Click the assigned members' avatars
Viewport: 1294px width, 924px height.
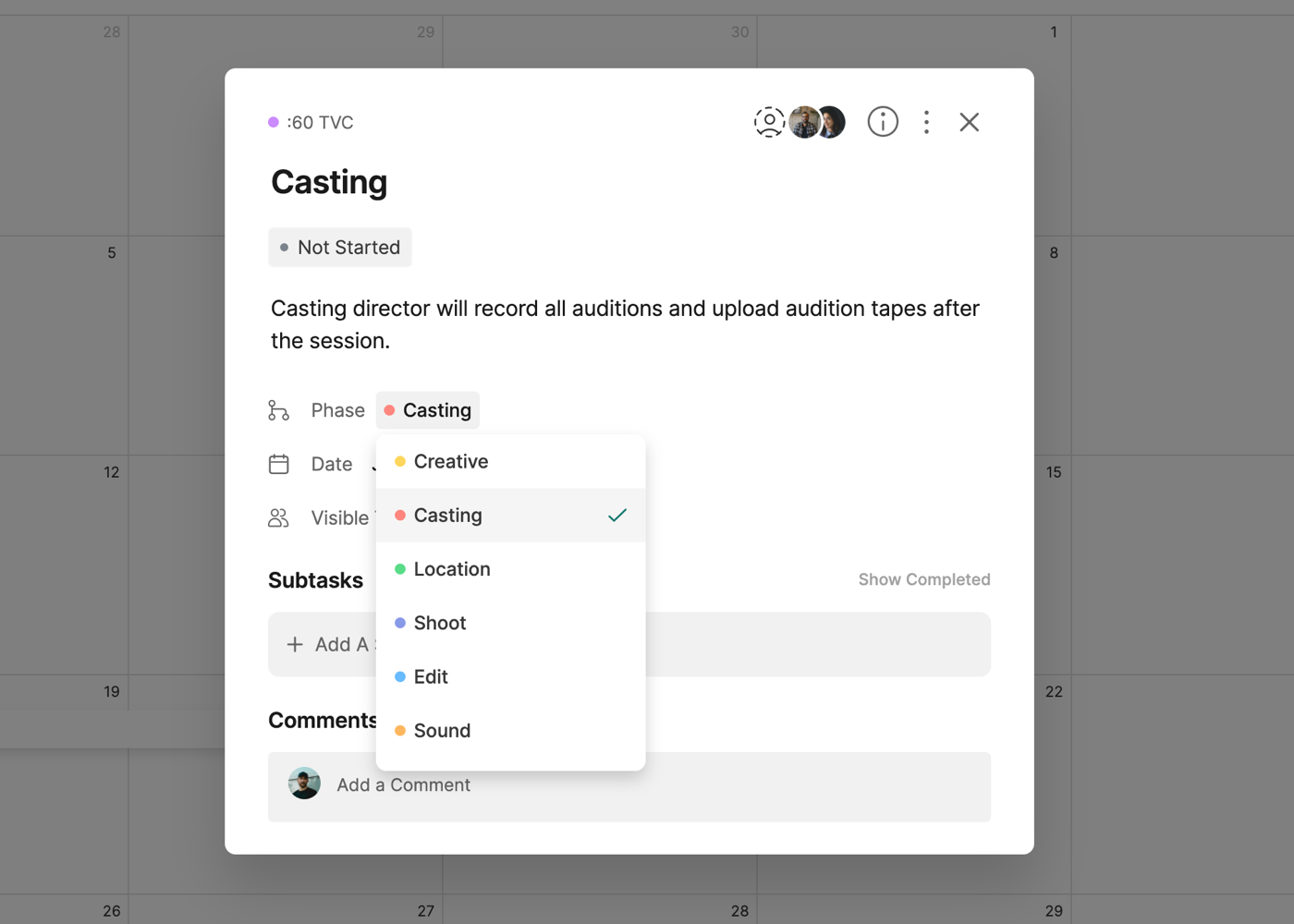817,122
